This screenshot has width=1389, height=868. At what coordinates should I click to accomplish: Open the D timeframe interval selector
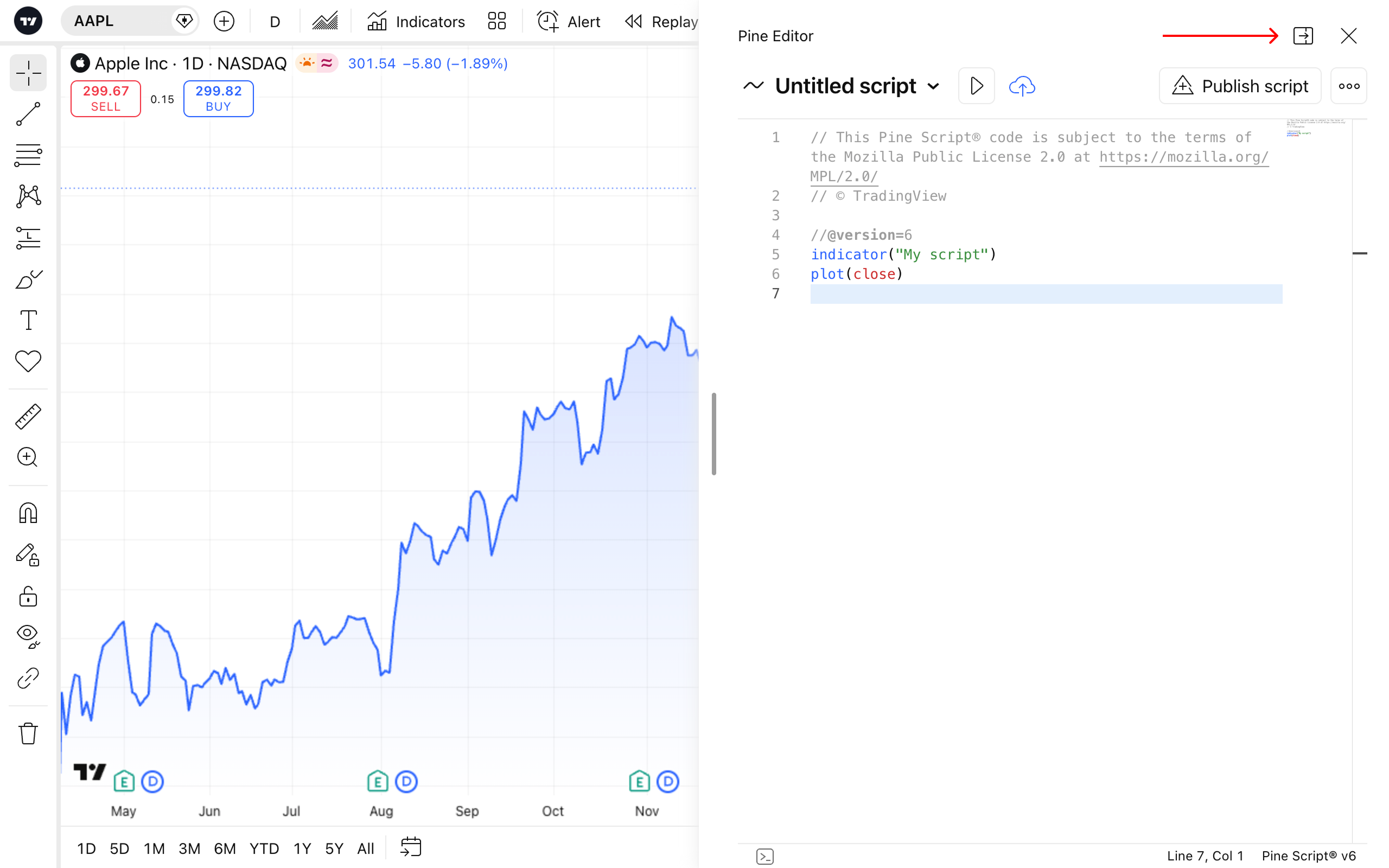click(275, 22)
